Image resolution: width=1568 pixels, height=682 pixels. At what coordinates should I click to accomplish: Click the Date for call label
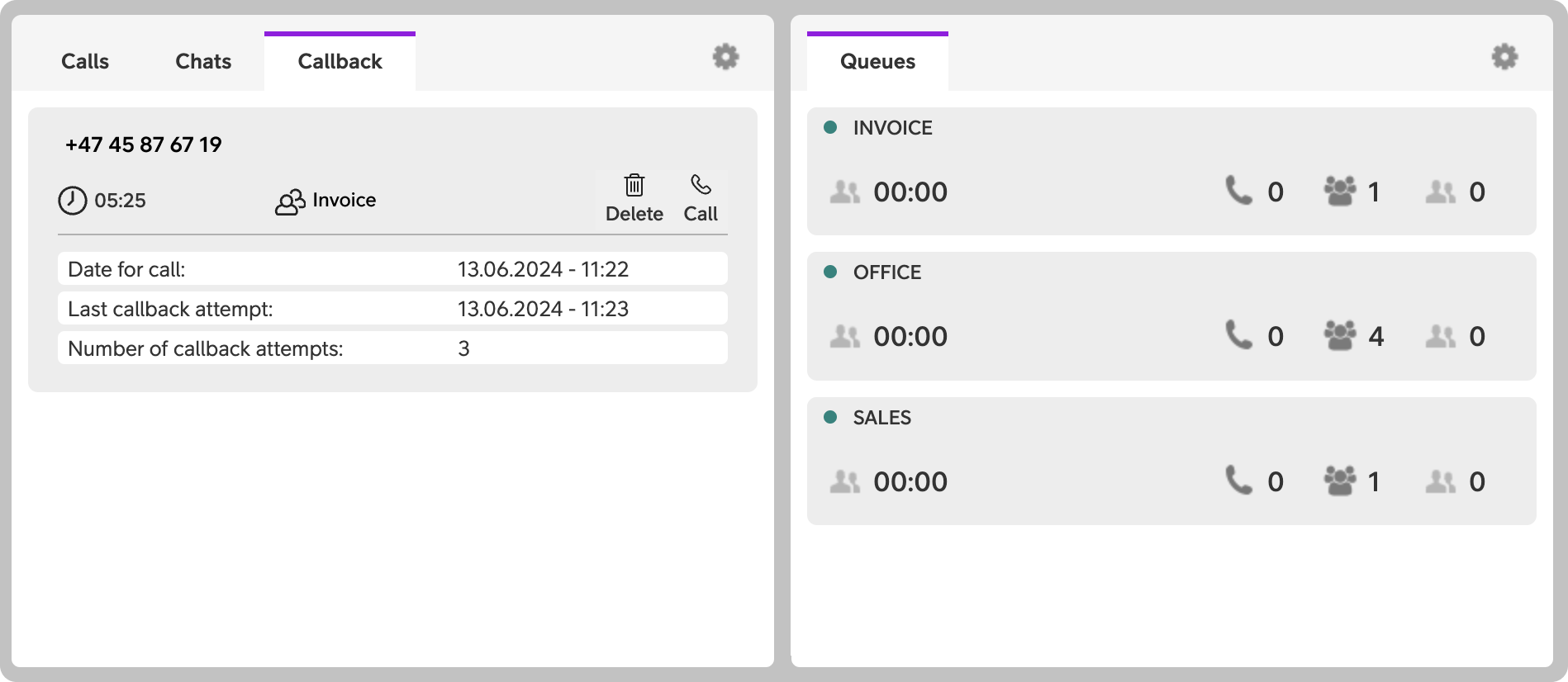126,269
